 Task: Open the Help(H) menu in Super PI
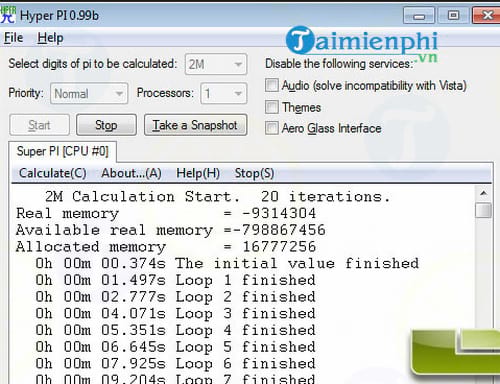click(x=198, y=173)
